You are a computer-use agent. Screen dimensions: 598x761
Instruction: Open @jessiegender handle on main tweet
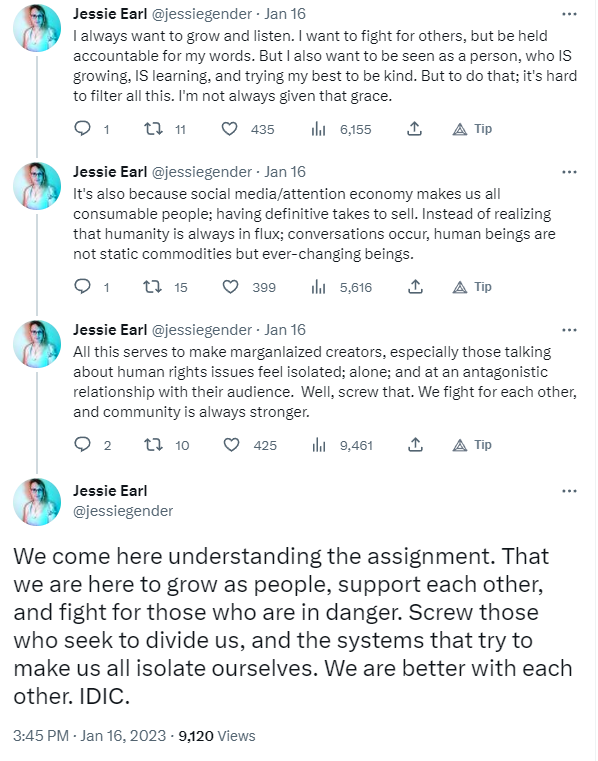click(123, 511)
